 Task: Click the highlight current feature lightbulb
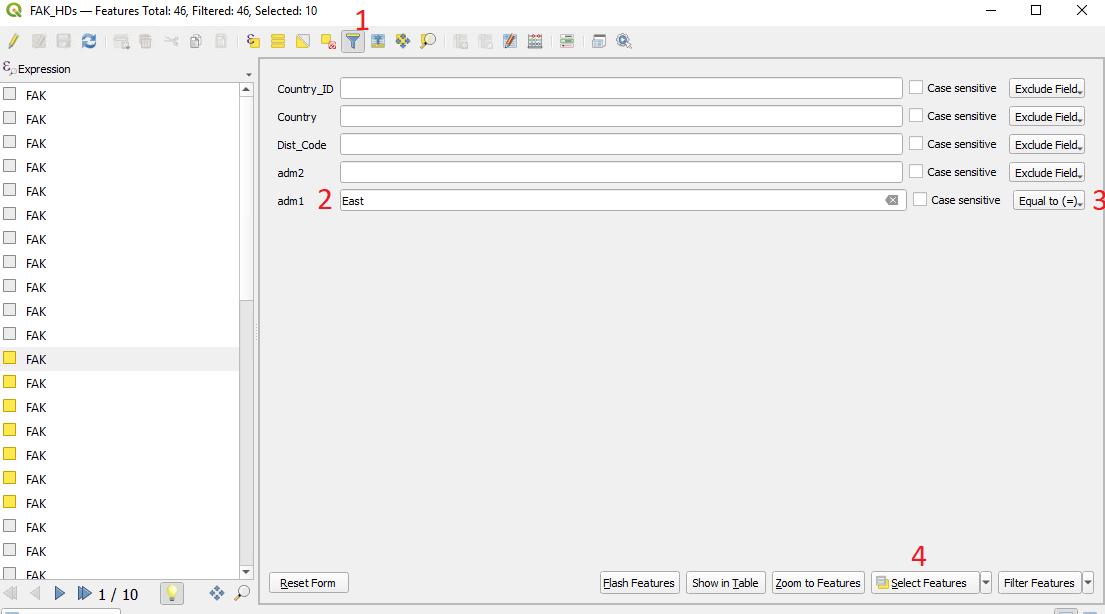pyautogui.click(x=172, y=594)
